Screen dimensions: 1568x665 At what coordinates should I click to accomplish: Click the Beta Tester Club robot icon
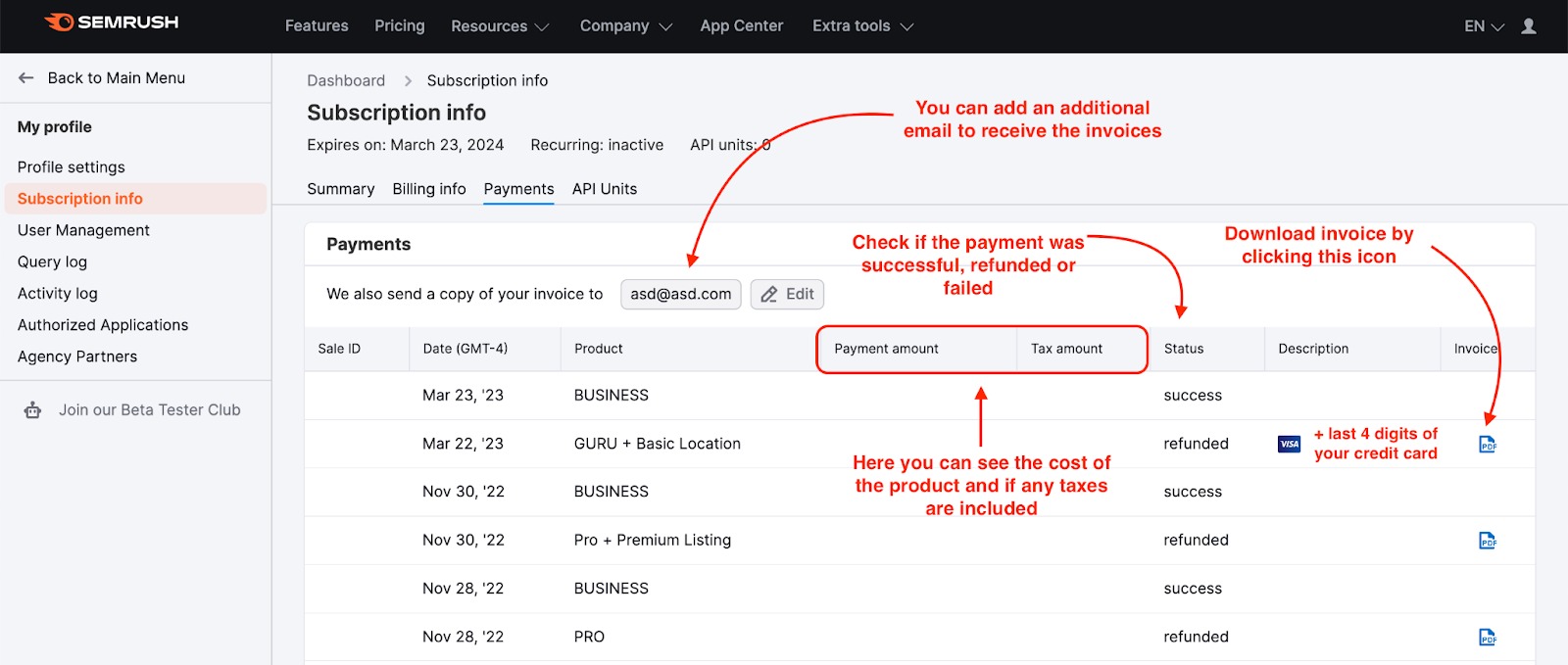(x=32, y=410)
